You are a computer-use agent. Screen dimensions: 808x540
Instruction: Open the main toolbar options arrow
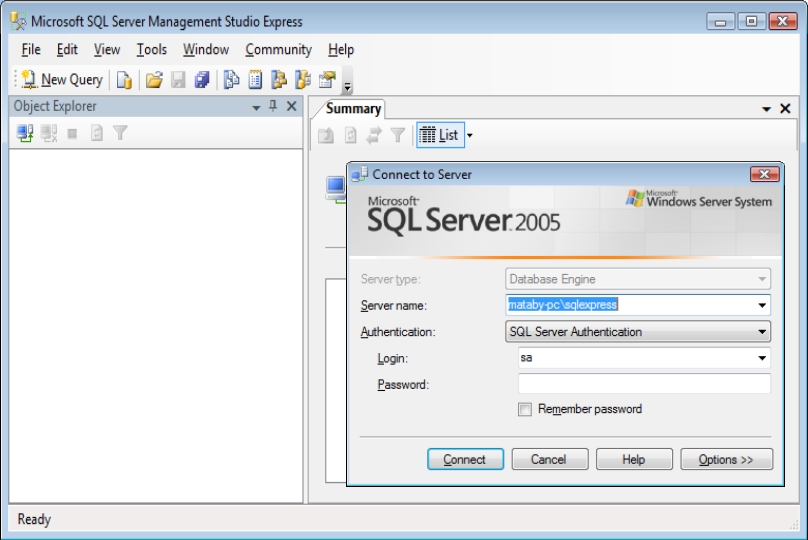(347, 88)
